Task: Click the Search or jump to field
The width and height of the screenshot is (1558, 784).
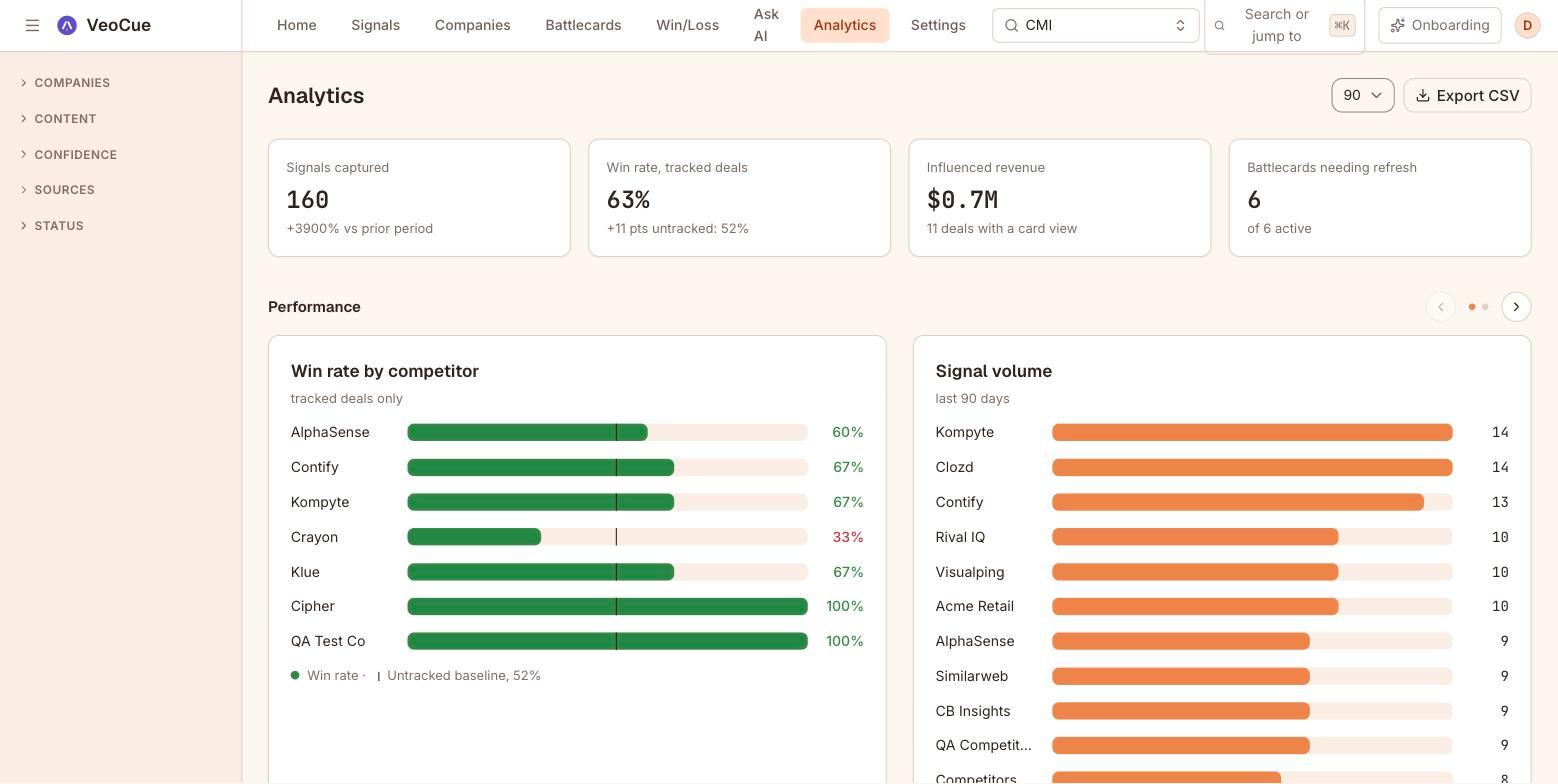Action: tap(1284, 25)
